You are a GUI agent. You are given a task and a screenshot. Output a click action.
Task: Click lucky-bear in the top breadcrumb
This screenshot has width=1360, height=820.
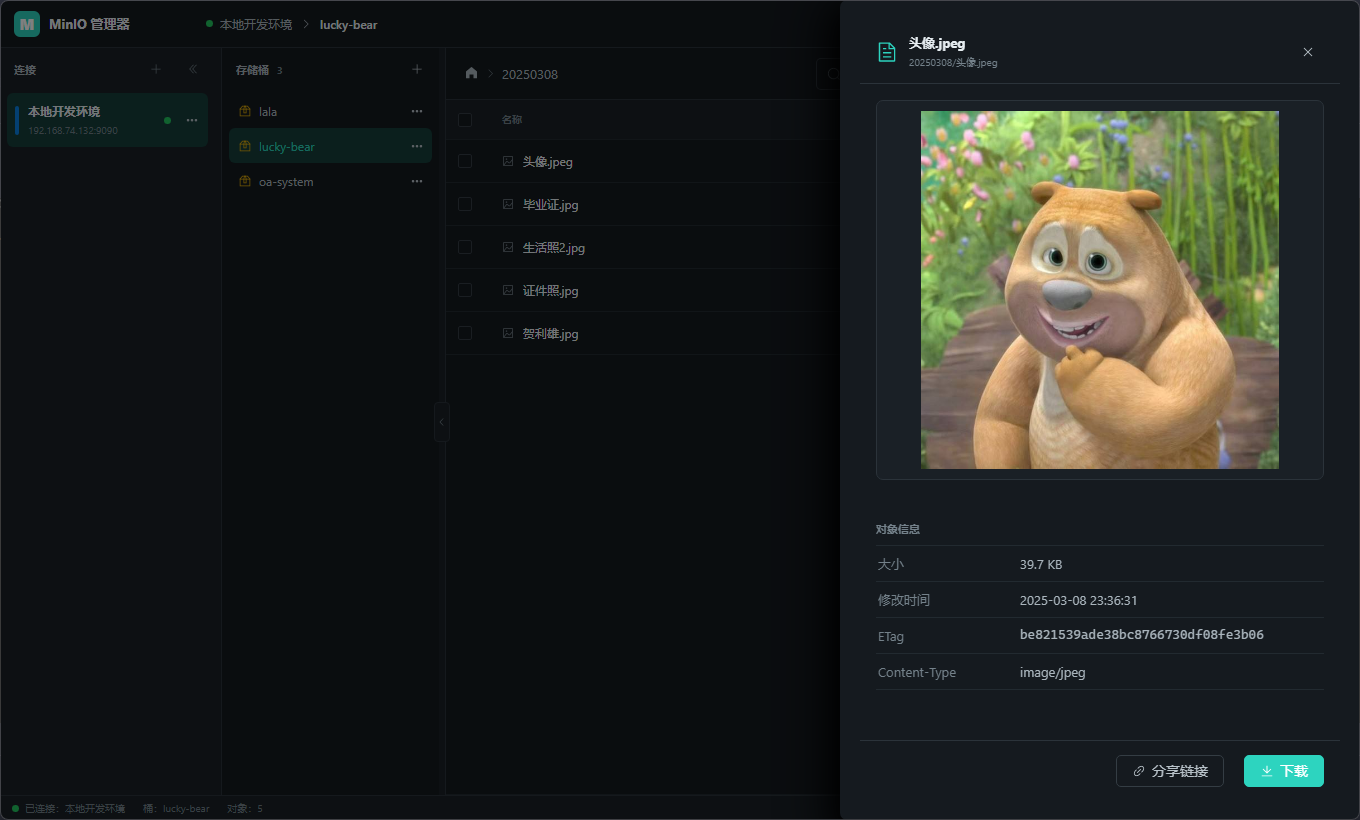click(x=349, y=24)
